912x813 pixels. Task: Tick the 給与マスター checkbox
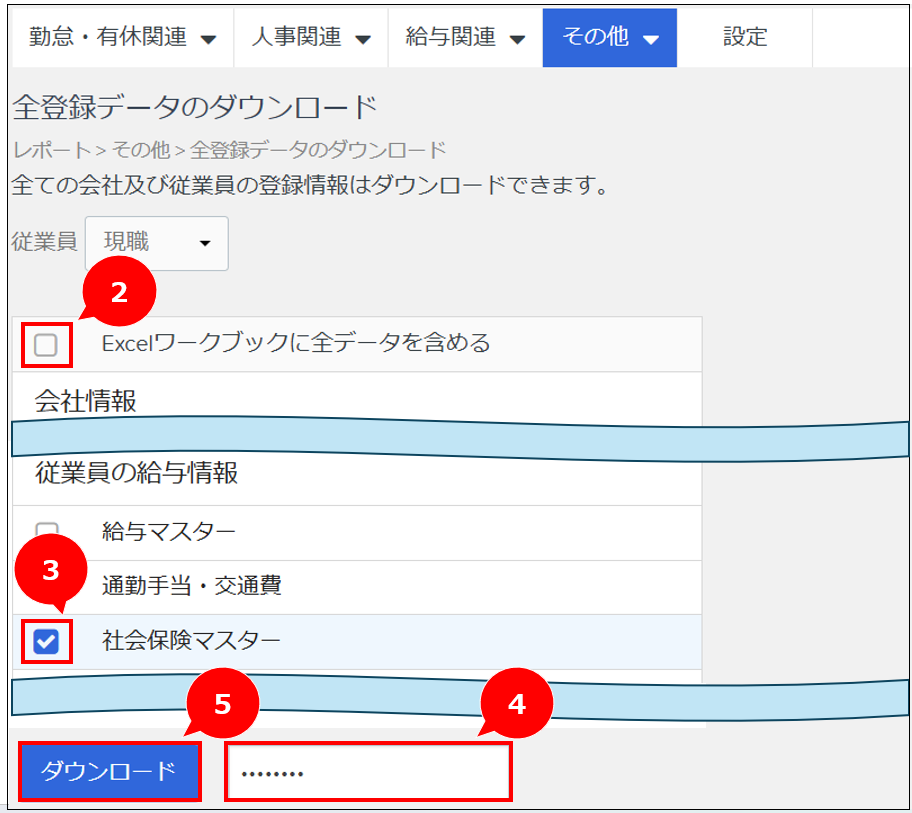tap(46, 529)
